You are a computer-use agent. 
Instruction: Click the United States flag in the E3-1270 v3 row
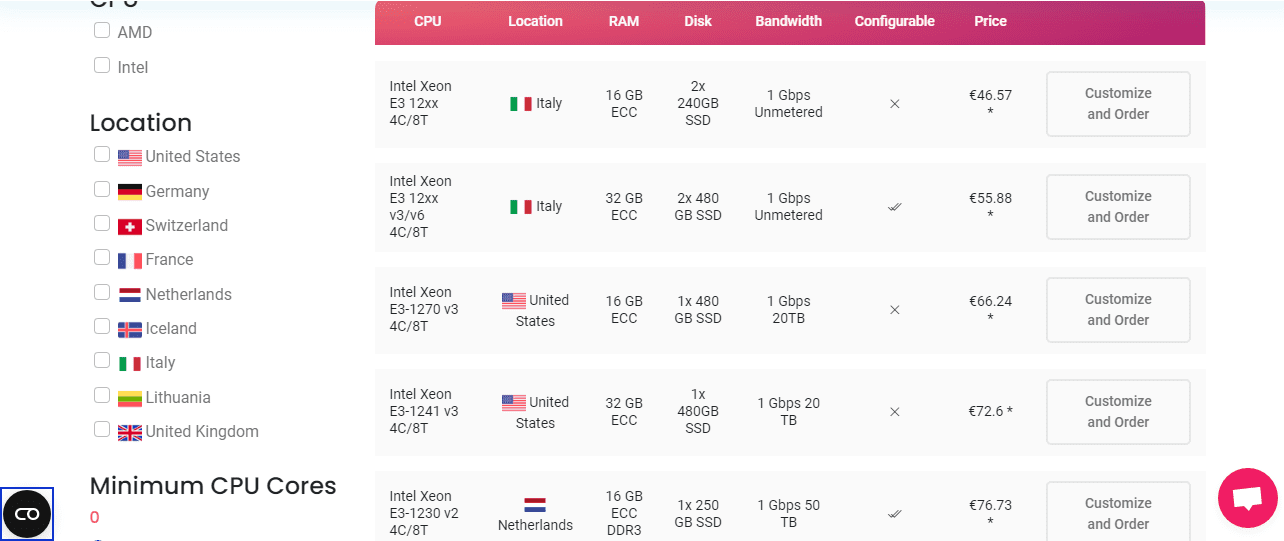point(514,300)
